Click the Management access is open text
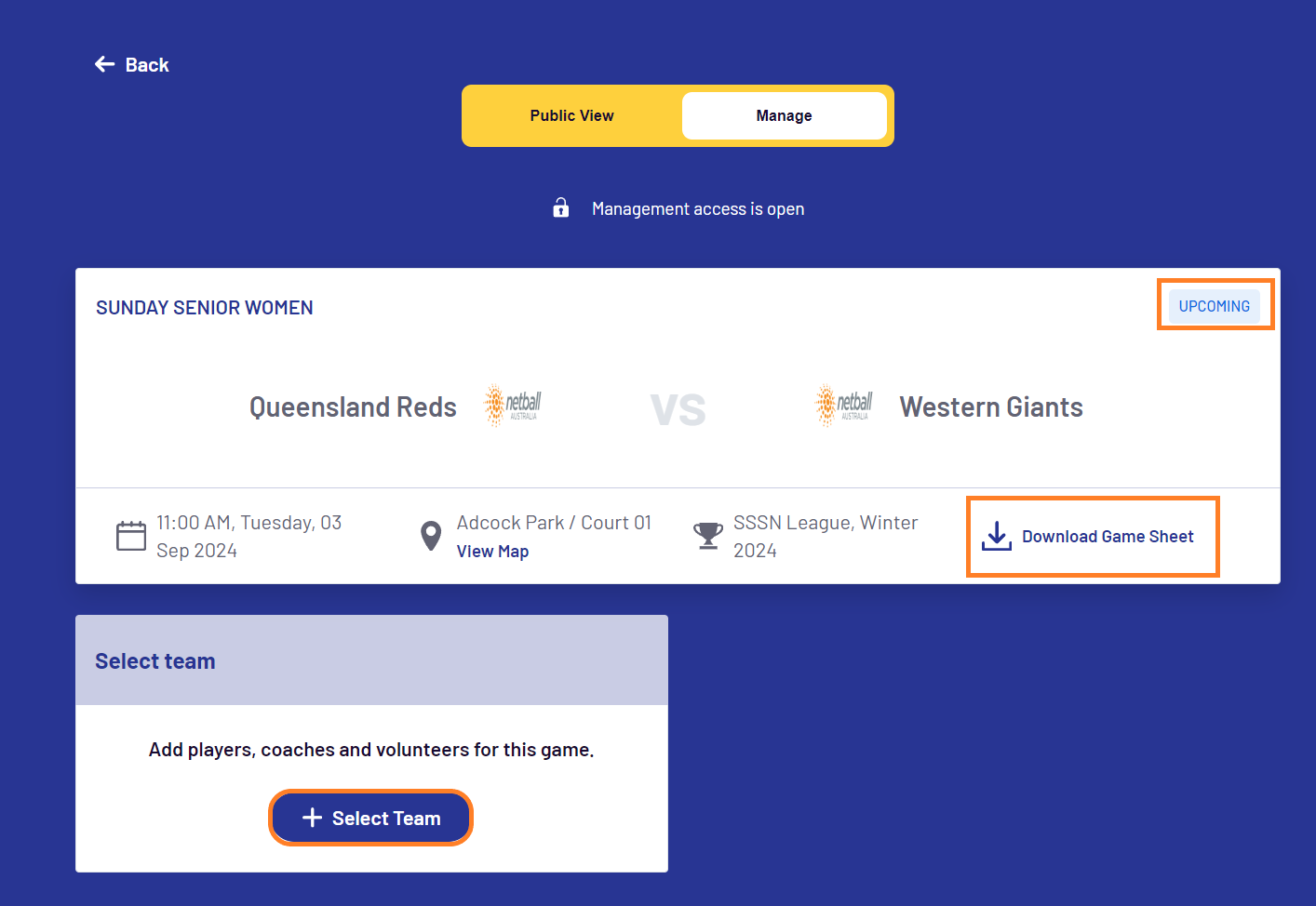Screen dimensions: 1316x906 point(697,208)
